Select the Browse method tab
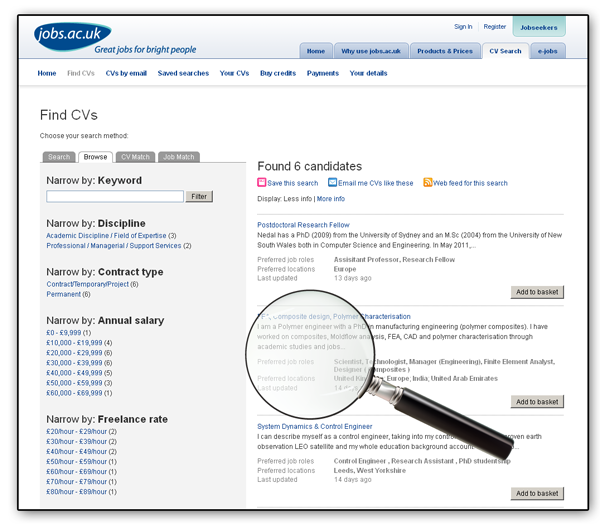The width and height of the screenshot is (600, 529). point(95,157)
